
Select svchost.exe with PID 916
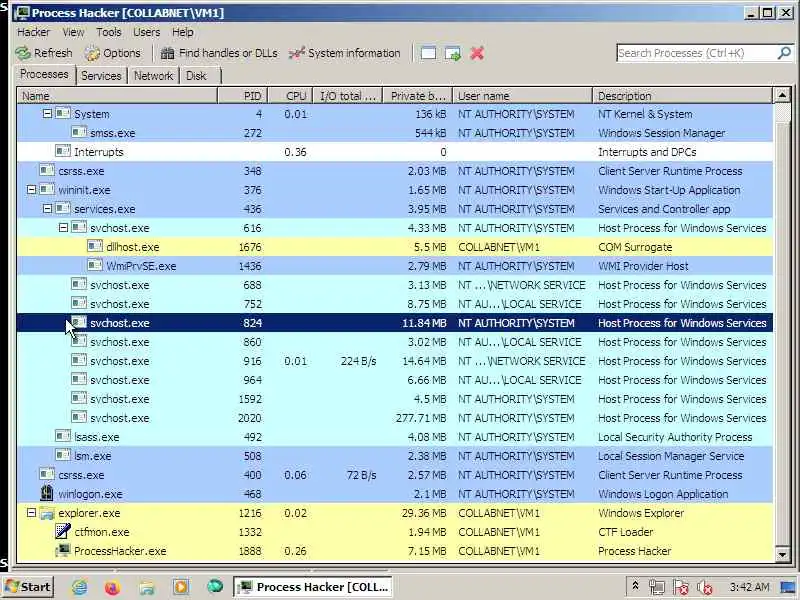coord(395,361)
